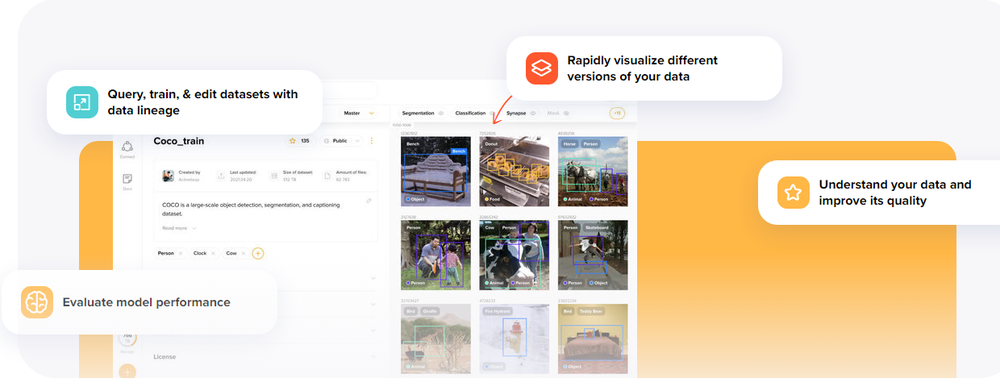Click the Food category label on Donut image
Viewport: 1000px width, 390px height.
click(x=494, y=199)
